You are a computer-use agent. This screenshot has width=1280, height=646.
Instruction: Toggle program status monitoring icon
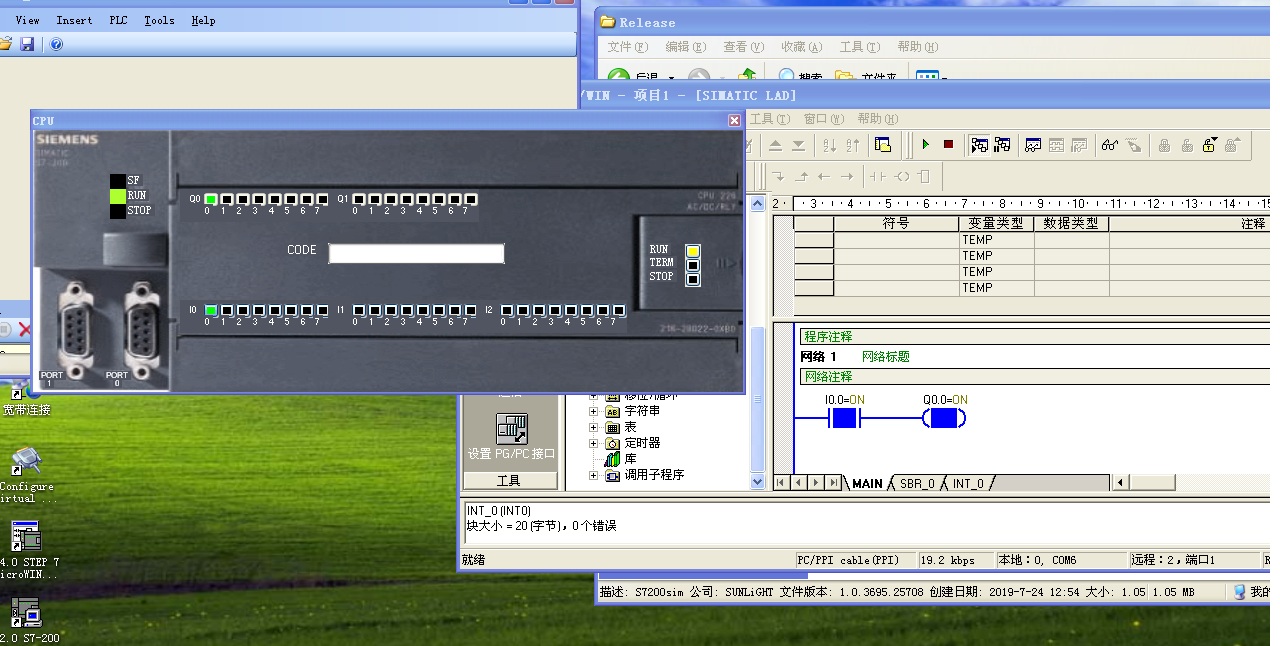coord(979,145)
